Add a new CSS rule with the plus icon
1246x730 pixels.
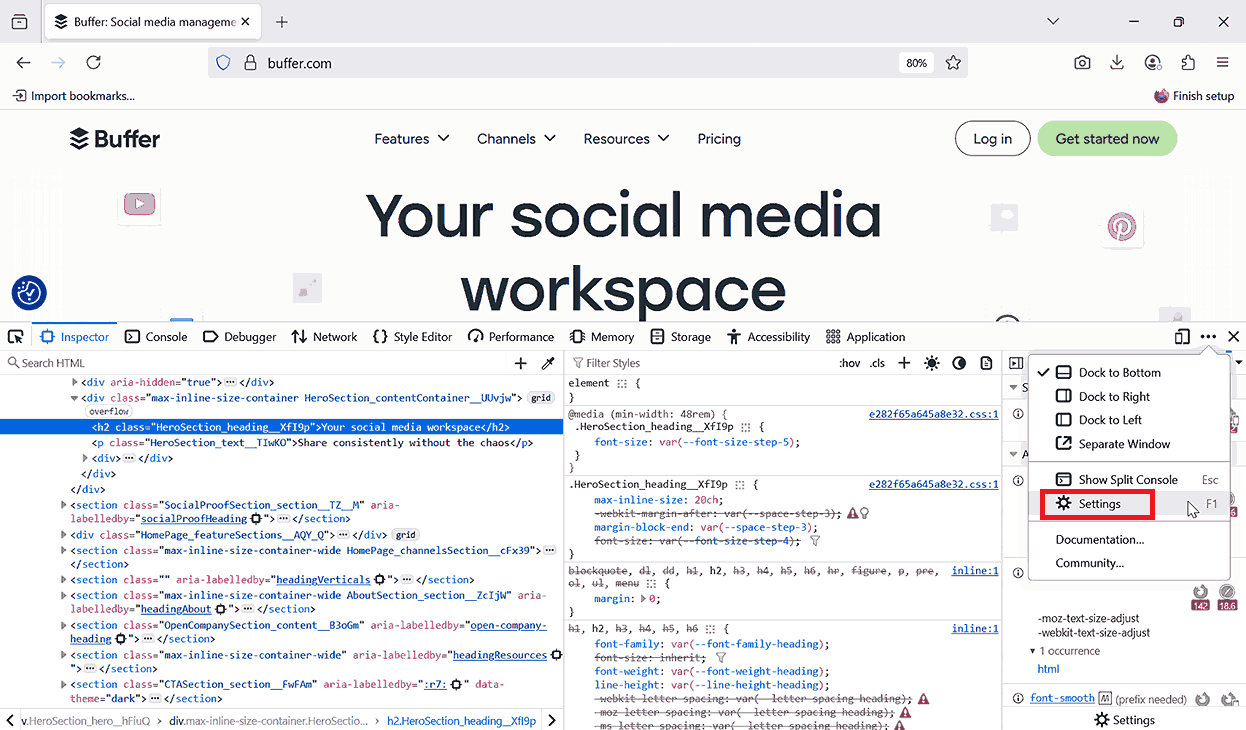pyautogui.click(x=904, y=363)
